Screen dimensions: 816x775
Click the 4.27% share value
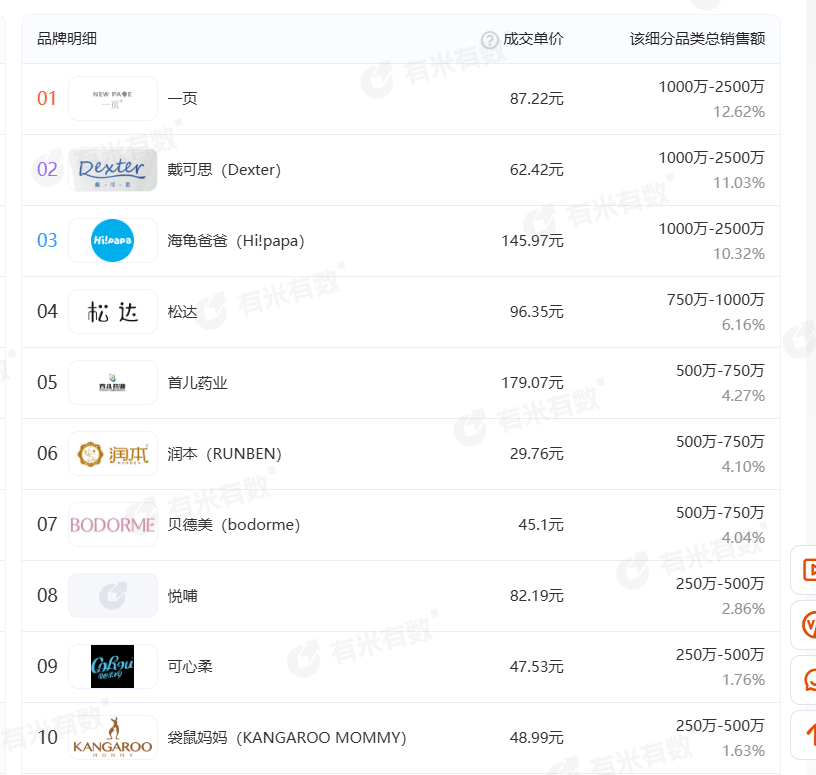(743, 396)
